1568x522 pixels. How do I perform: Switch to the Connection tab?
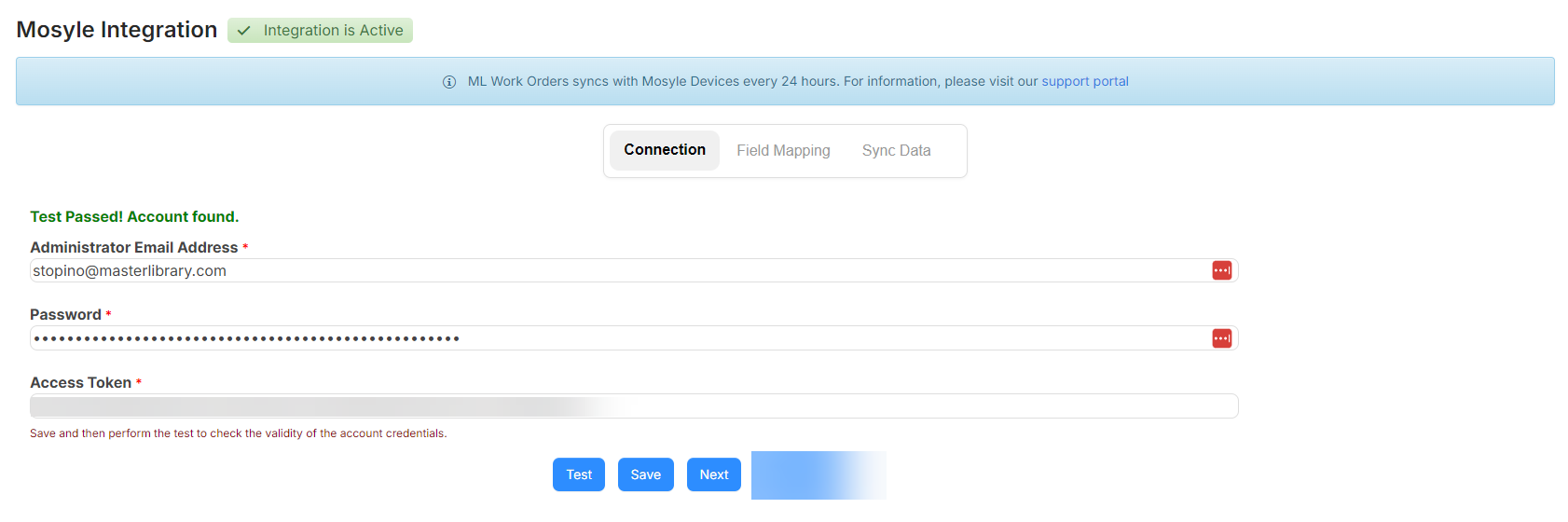click(665, 150)
